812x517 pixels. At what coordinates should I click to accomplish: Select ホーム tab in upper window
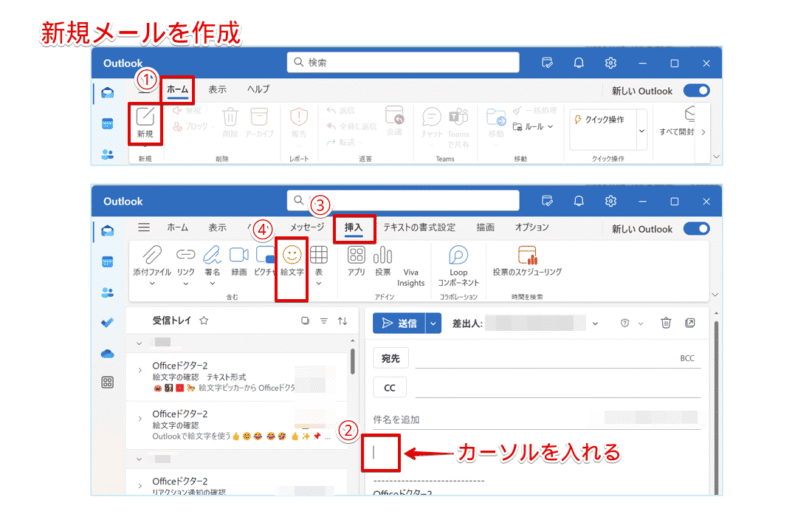178,89
